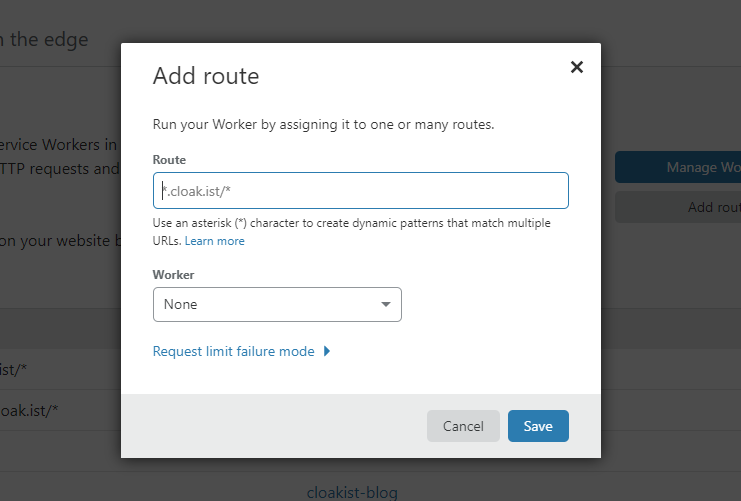Open the Worker dropdown showing None
741x501 pixels.
tap(276, 304)
